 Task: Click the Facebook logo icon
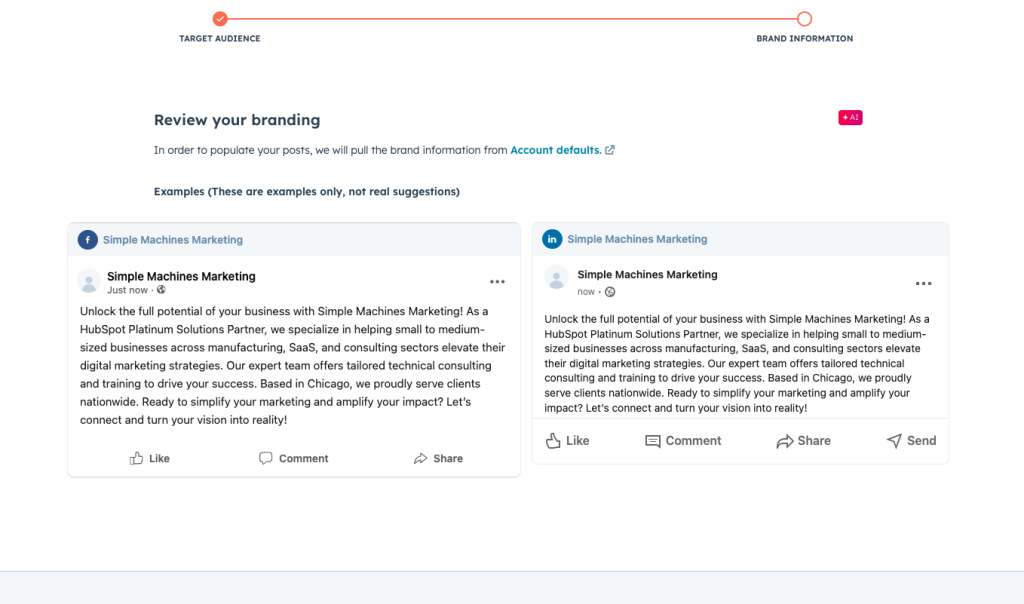(x=88, y=240)
